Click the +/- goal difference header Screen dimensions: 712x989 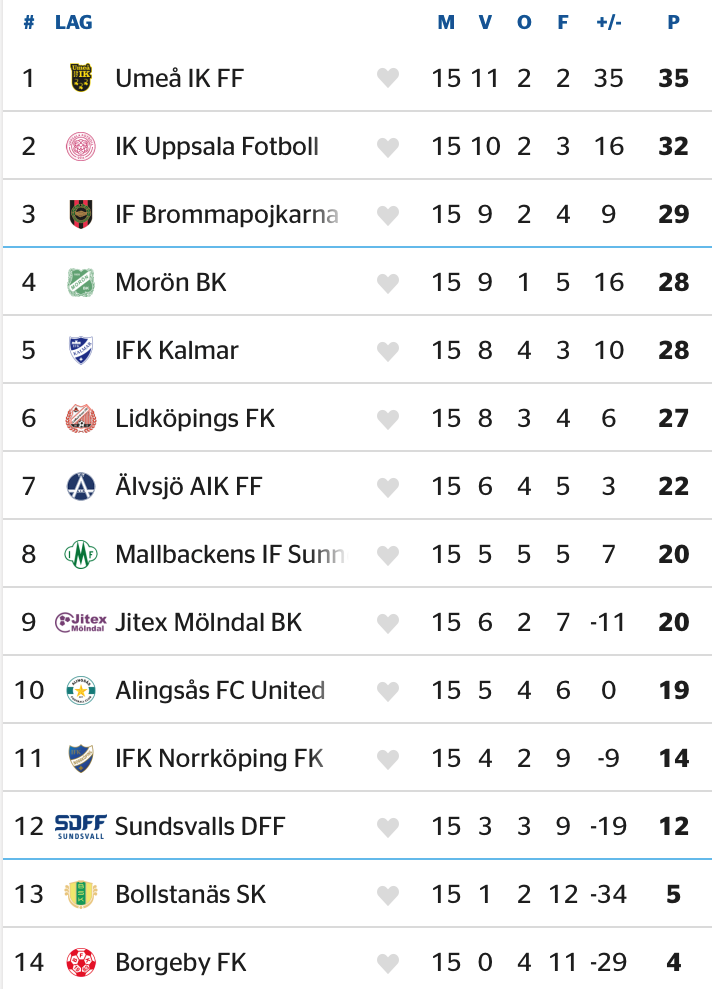pos(608,22)
